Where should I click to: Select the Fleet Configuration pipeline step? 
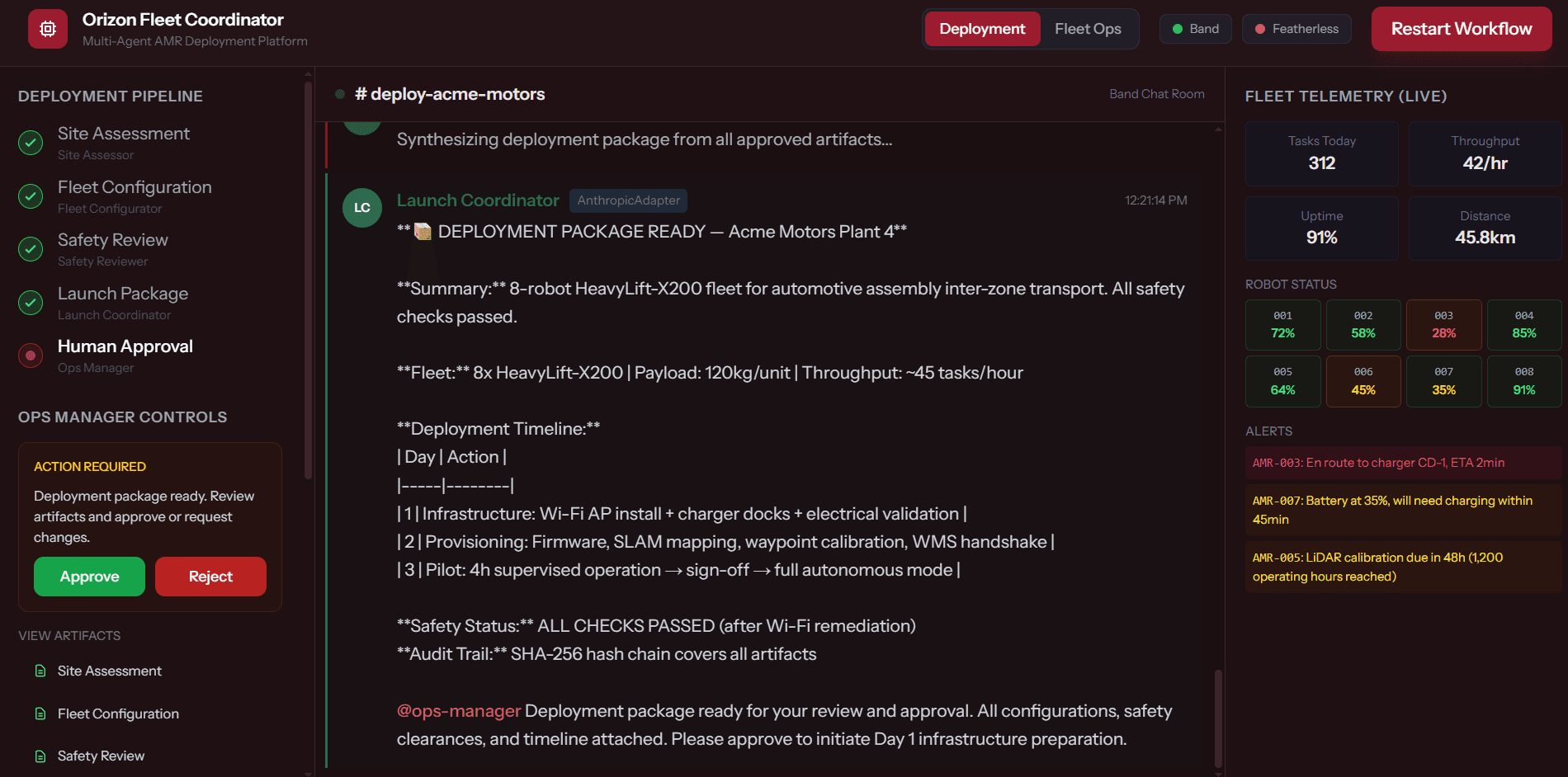click(150, 196)
